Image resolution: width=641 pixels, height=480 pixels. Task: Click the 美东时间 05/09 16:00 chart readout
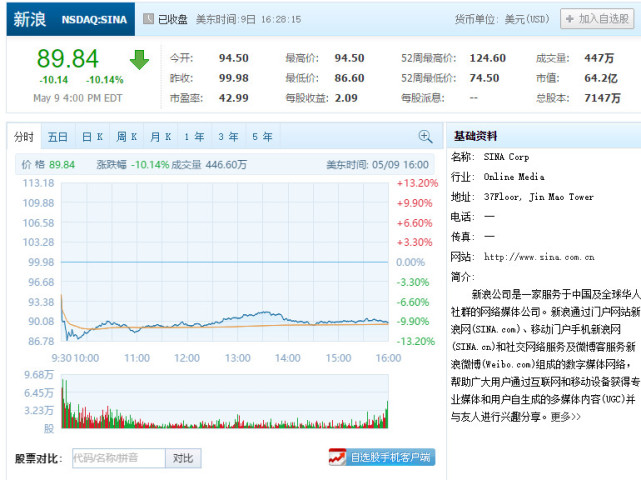coord(377,165)
